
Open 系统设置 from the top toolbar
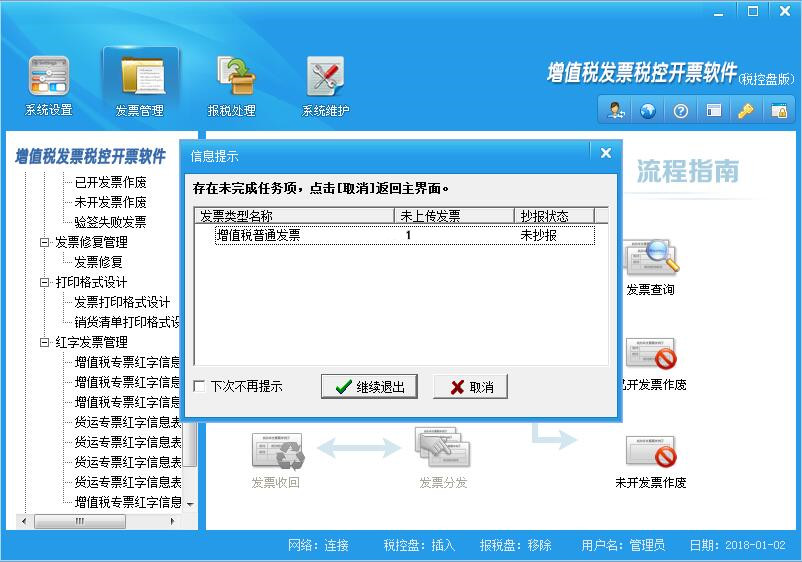tap(49, 86)
